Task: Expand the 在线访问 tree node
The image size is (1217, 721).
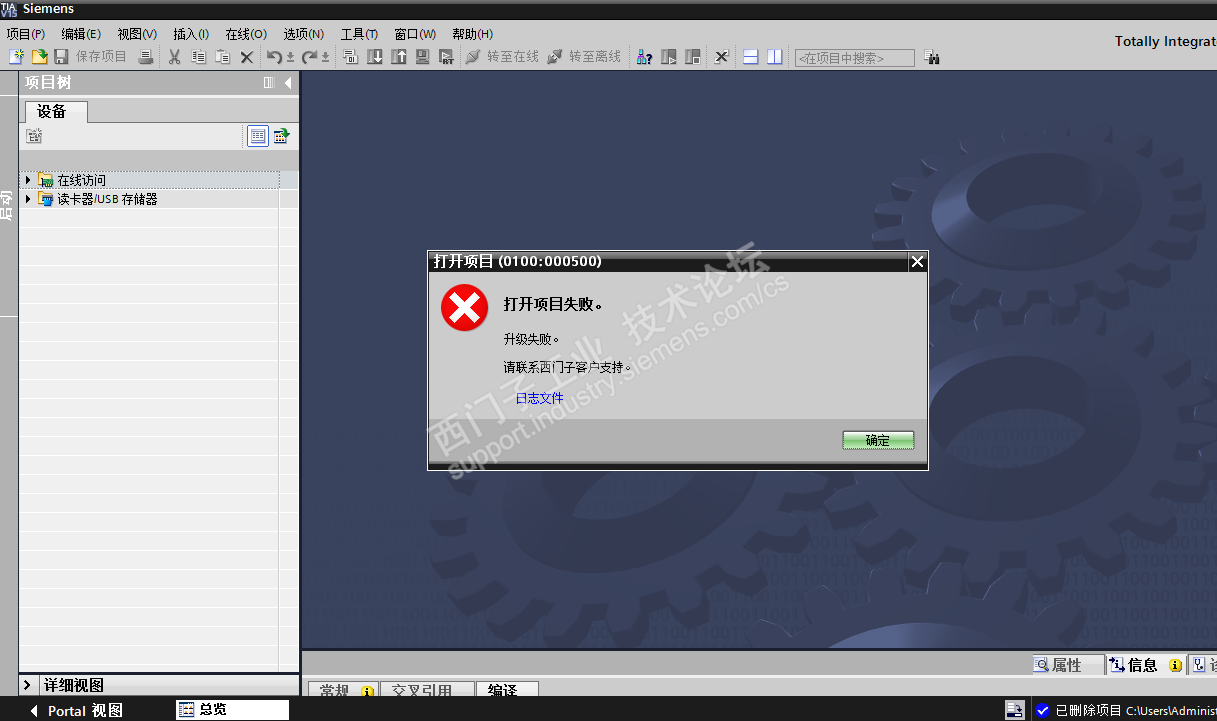Action: coord(28,180)
